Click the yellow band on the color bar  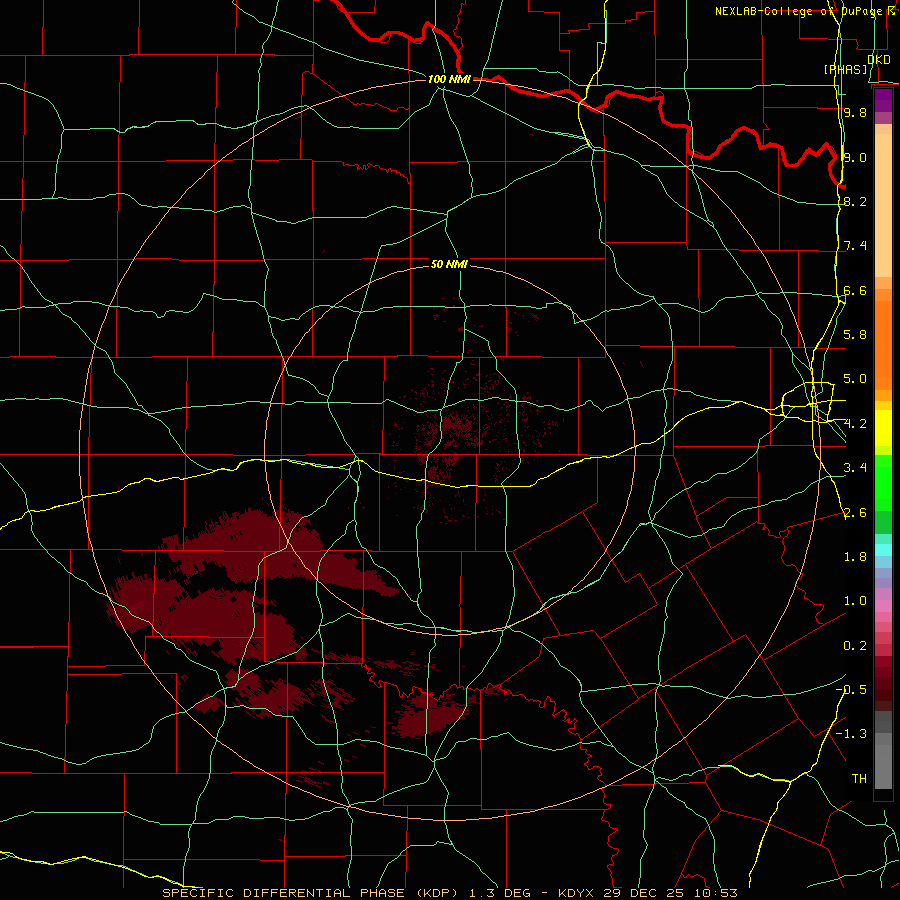[x=883, y=428]
